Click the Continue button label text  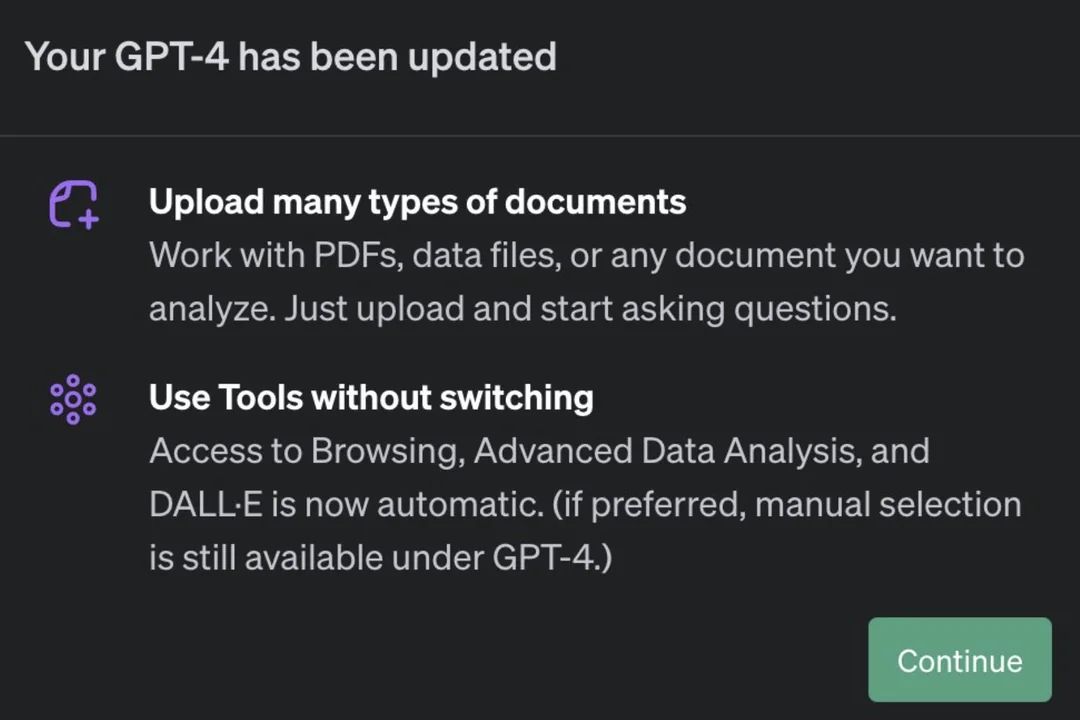click(x=959, y=660)
